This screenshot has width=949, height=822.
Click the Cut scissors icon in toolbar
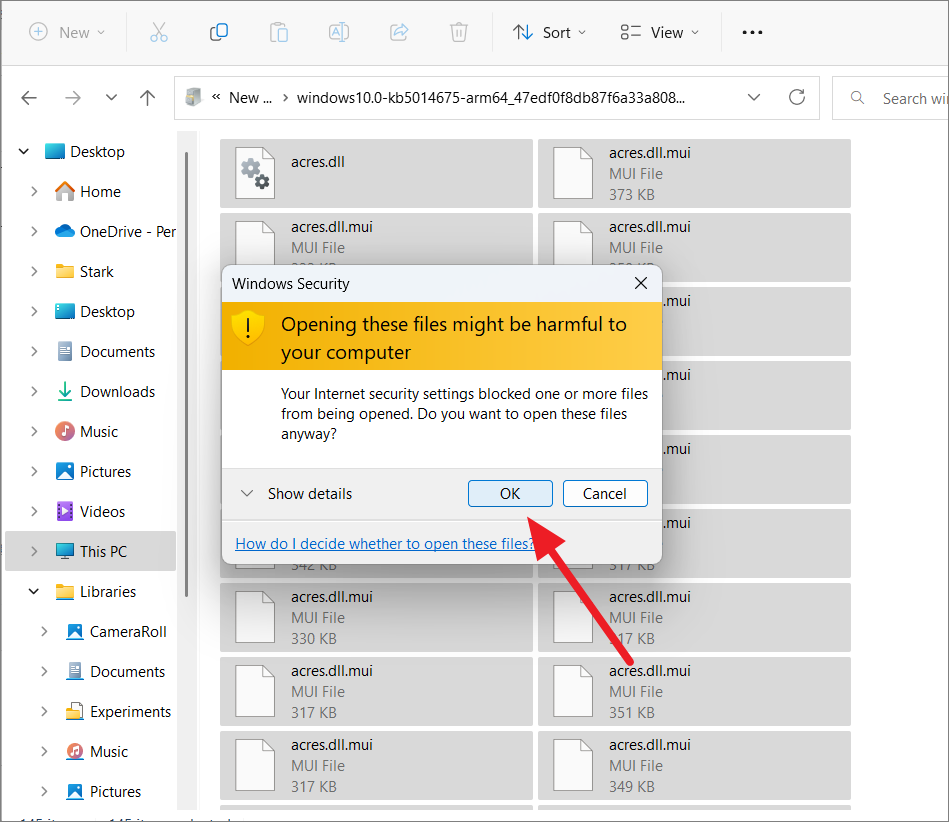pyautogui.click(x=159, y=32)
